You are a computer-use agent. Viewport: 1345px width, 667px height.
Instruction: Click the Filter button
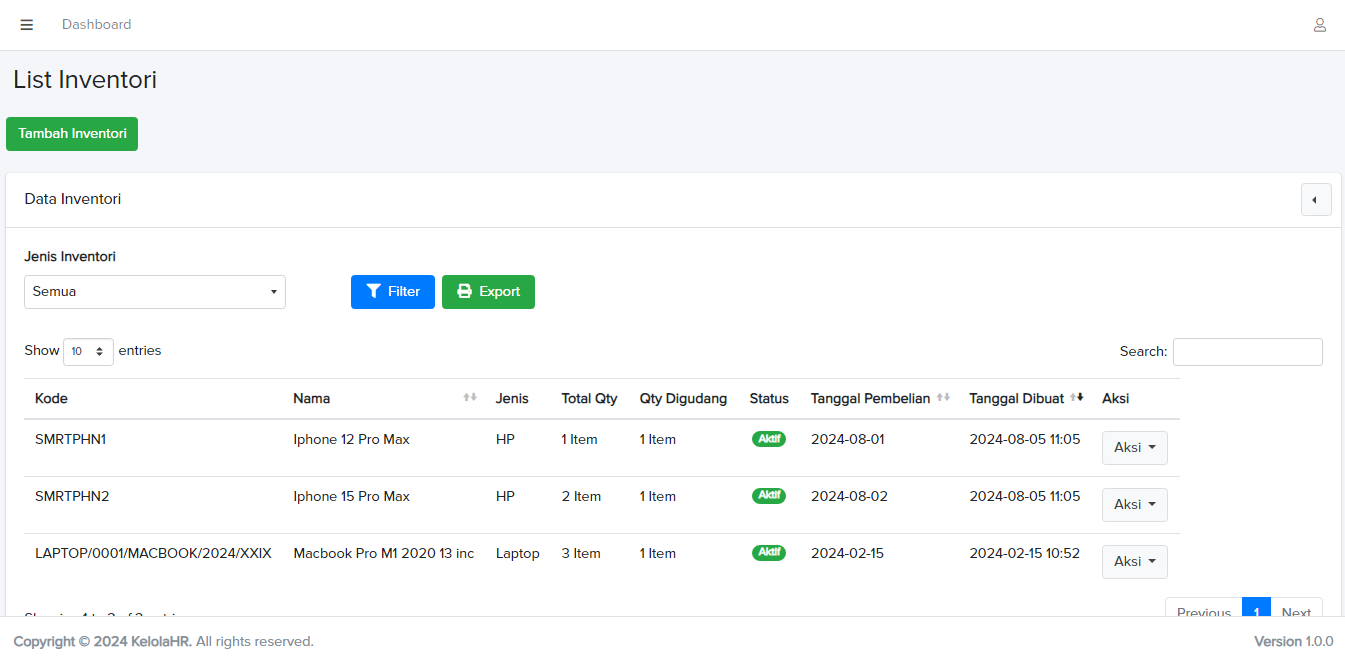coord(393,292)
